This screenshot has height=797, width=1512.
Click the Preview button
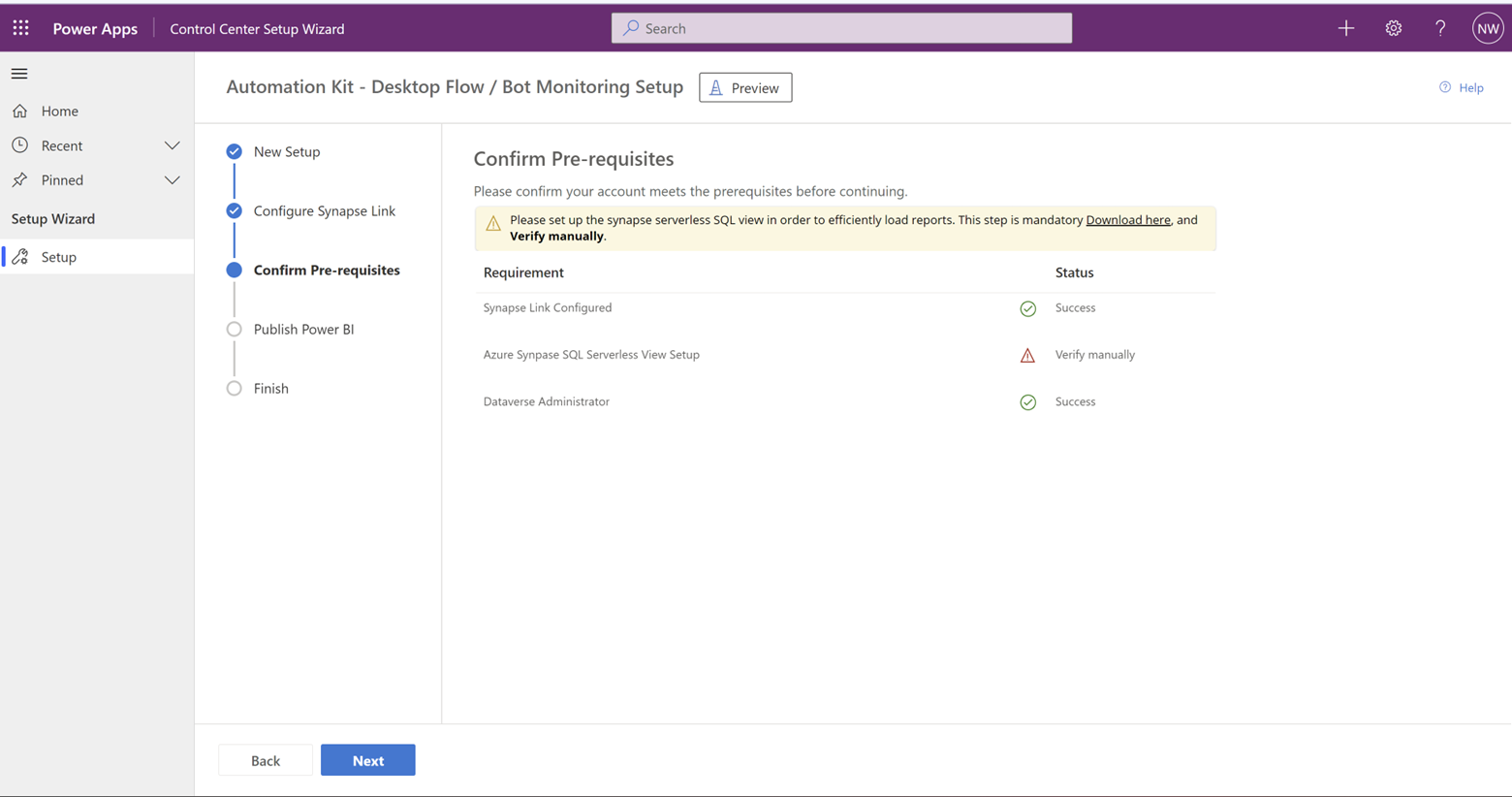745,87
